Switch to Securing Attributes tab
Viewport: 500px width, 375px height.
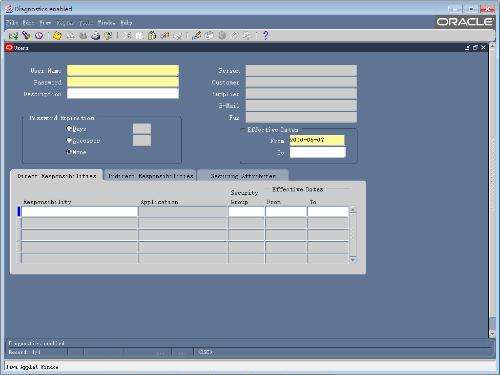coord(243,176)
